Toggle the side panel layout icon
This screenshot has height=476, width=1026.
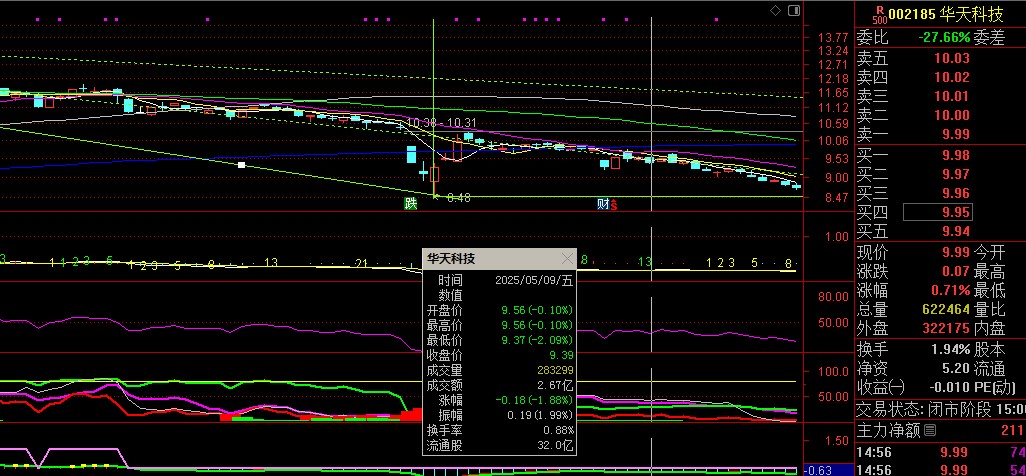794,10
